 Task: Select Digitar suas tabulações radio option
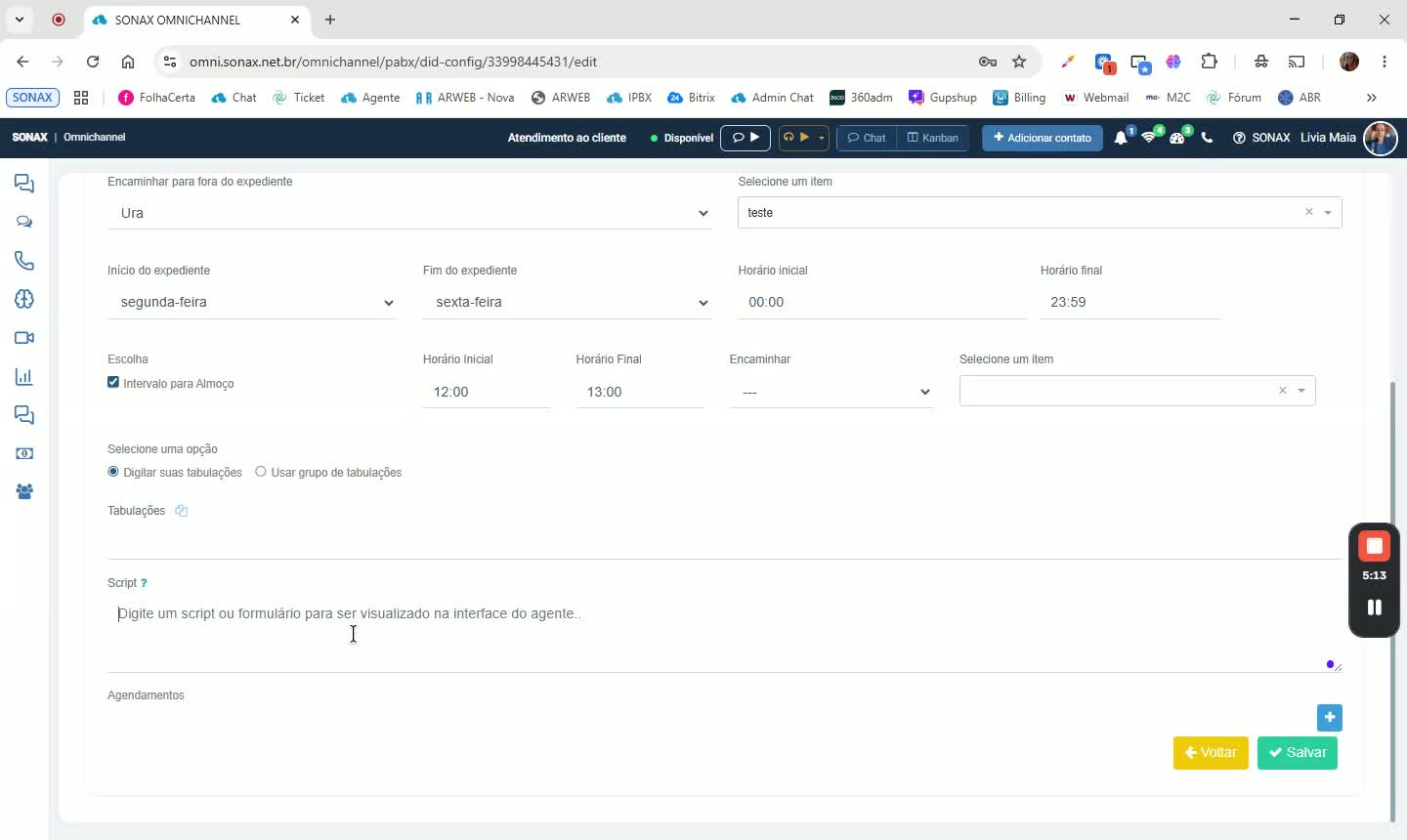[x=113, y=472]
